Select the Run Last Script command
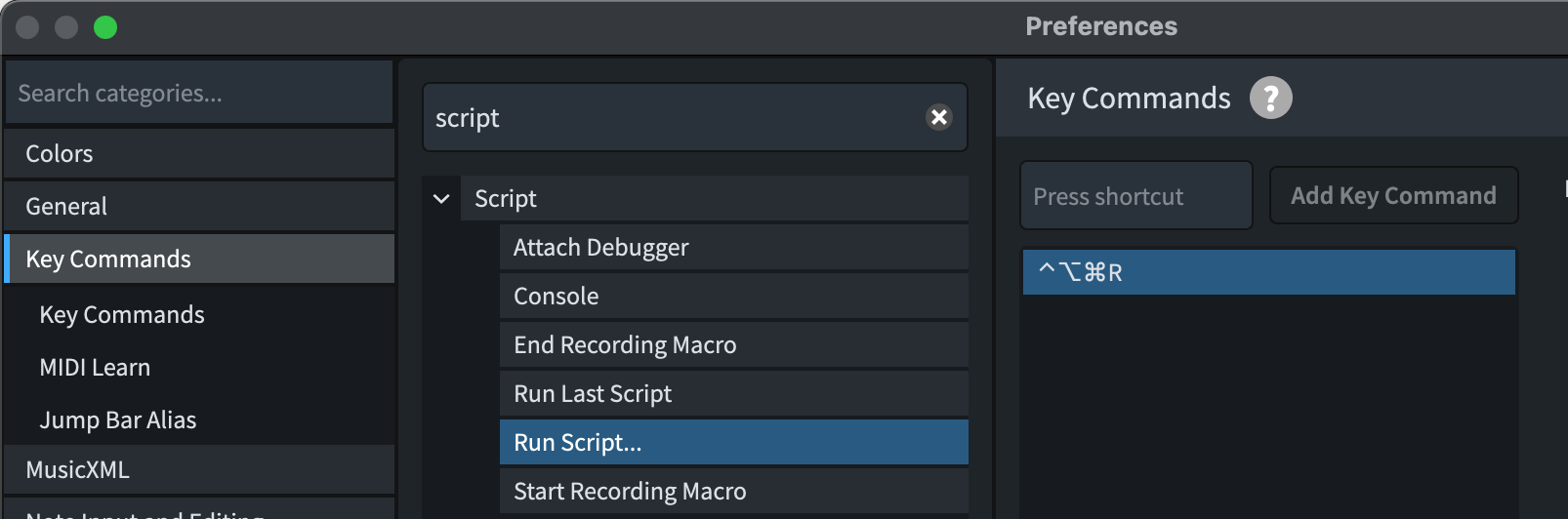Viewport: 1568px width, 519px height. tap(732, 394)
